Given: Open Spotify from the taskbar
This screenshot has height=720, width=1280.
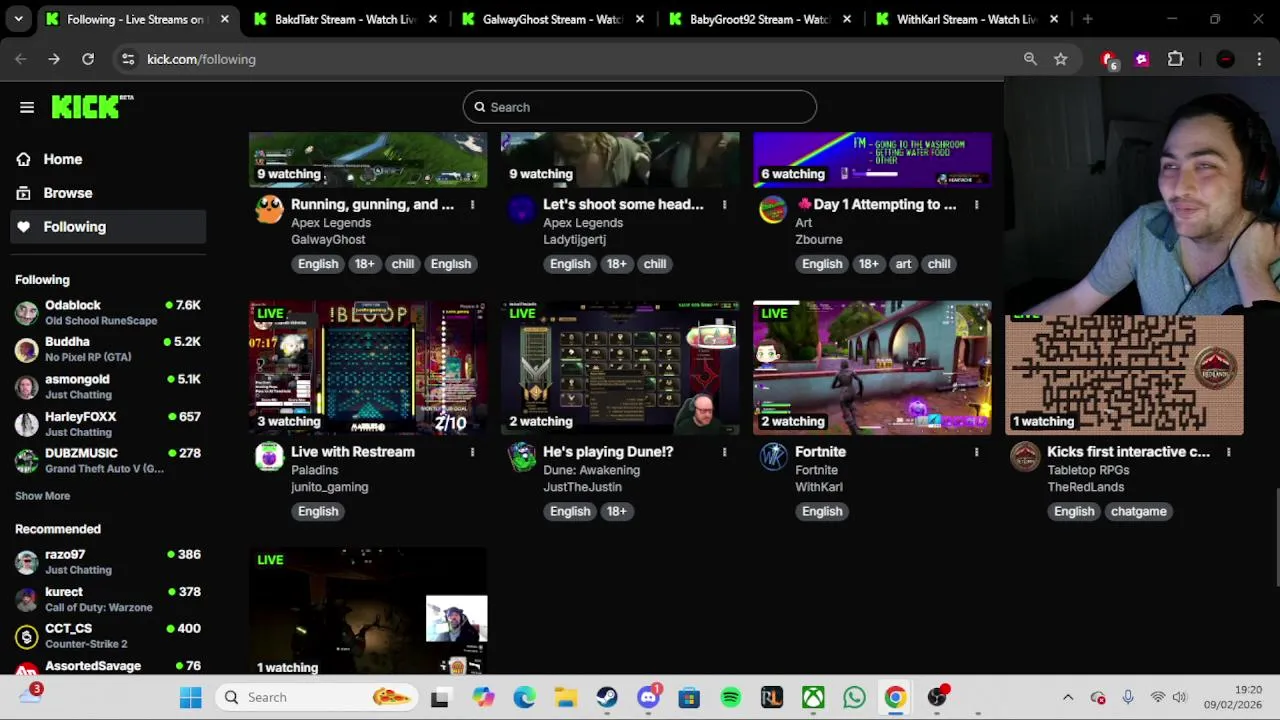Looking at the screenshot, I should pyautogui.click(x=731, y=697).
